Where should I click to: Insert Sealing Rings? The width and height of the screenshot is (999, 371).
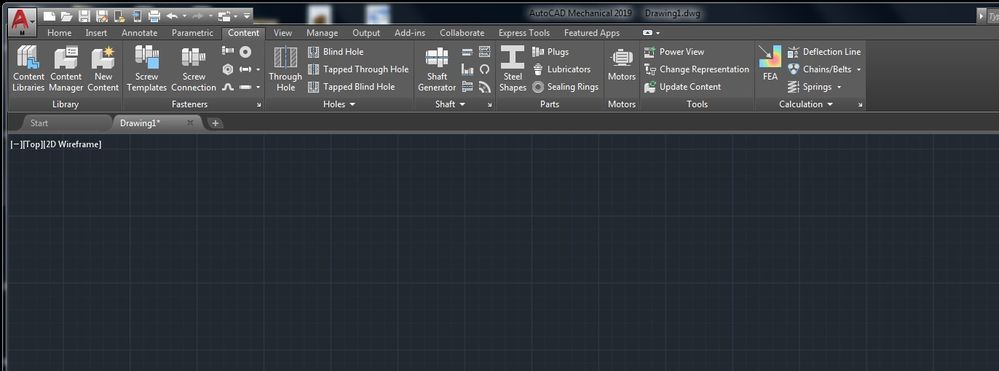(565, 87)
